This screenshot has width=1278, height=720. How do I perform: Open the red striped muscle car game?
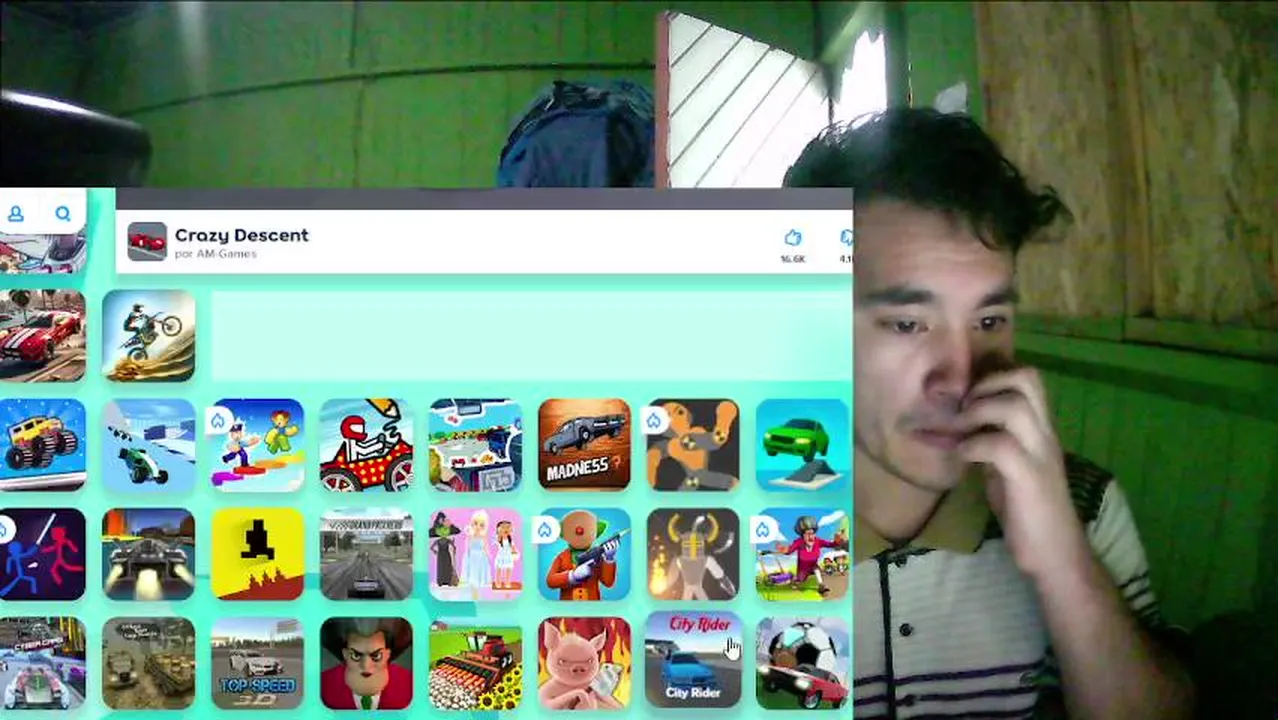[x=42, y=336]
